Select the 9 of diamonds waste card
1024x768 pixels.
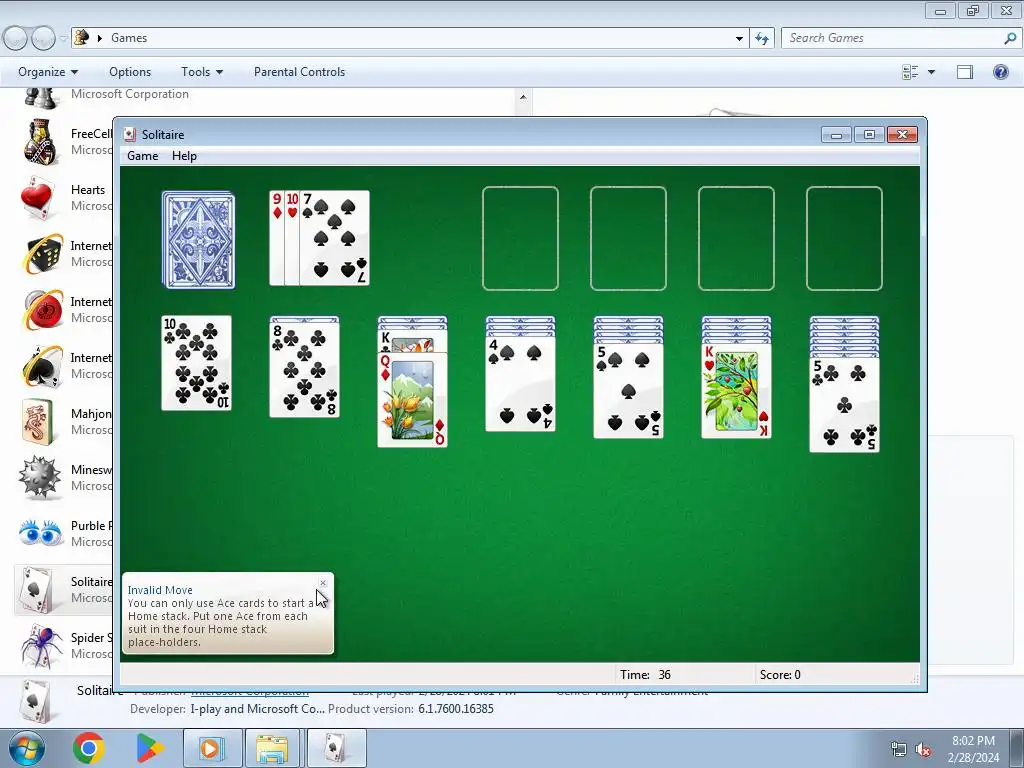tap(277, 238)
